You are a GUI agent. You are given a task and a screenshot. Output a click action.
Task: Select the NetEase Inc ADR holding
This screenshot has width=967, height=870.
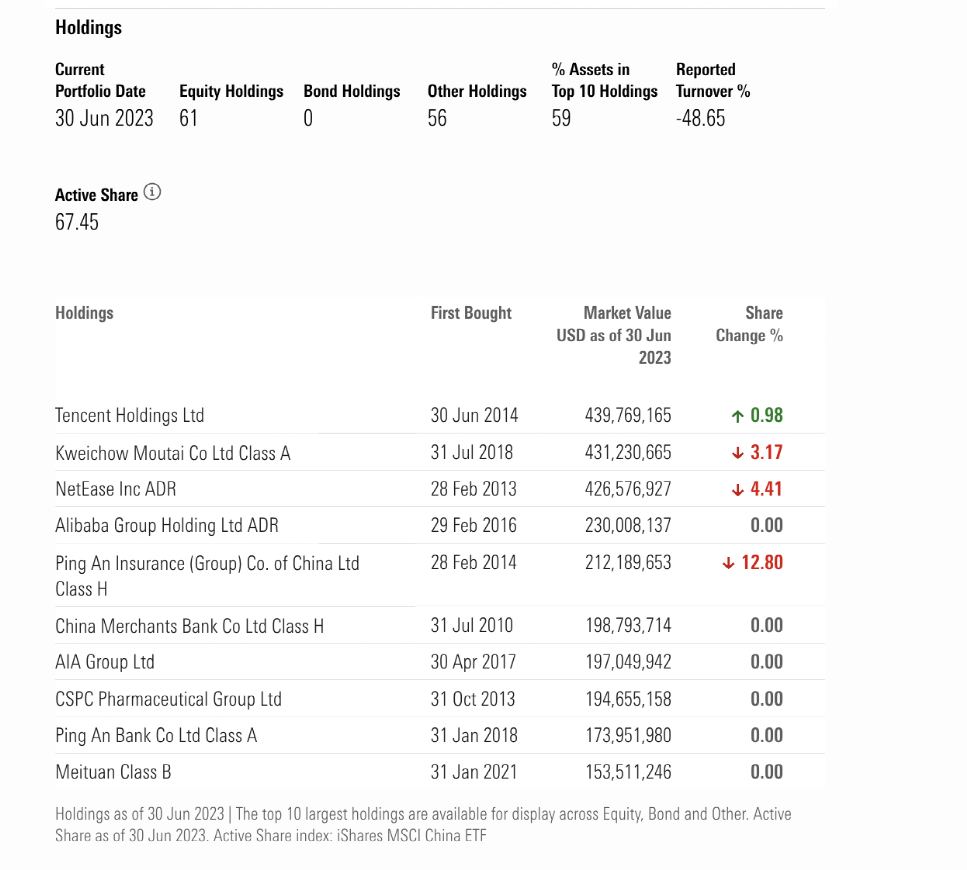coord(116,490)
